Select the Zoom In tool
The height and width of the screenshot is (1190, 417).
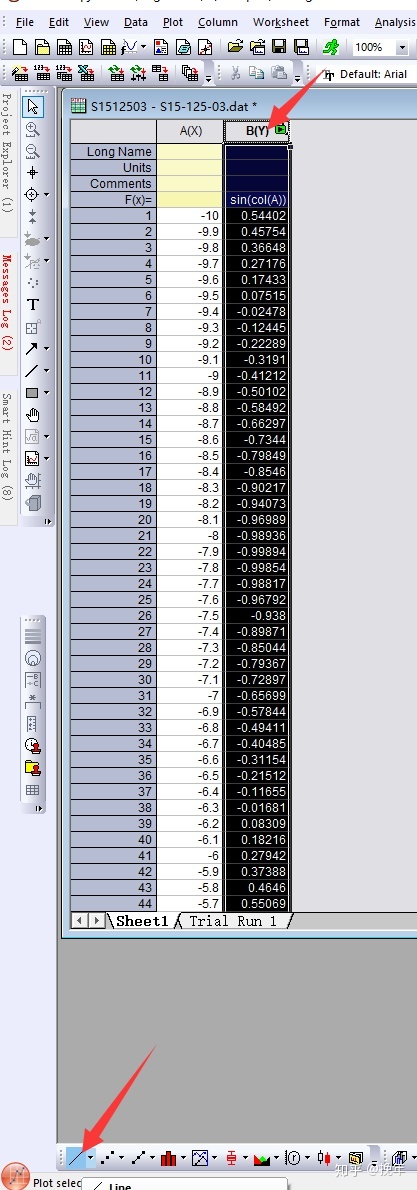33,130
